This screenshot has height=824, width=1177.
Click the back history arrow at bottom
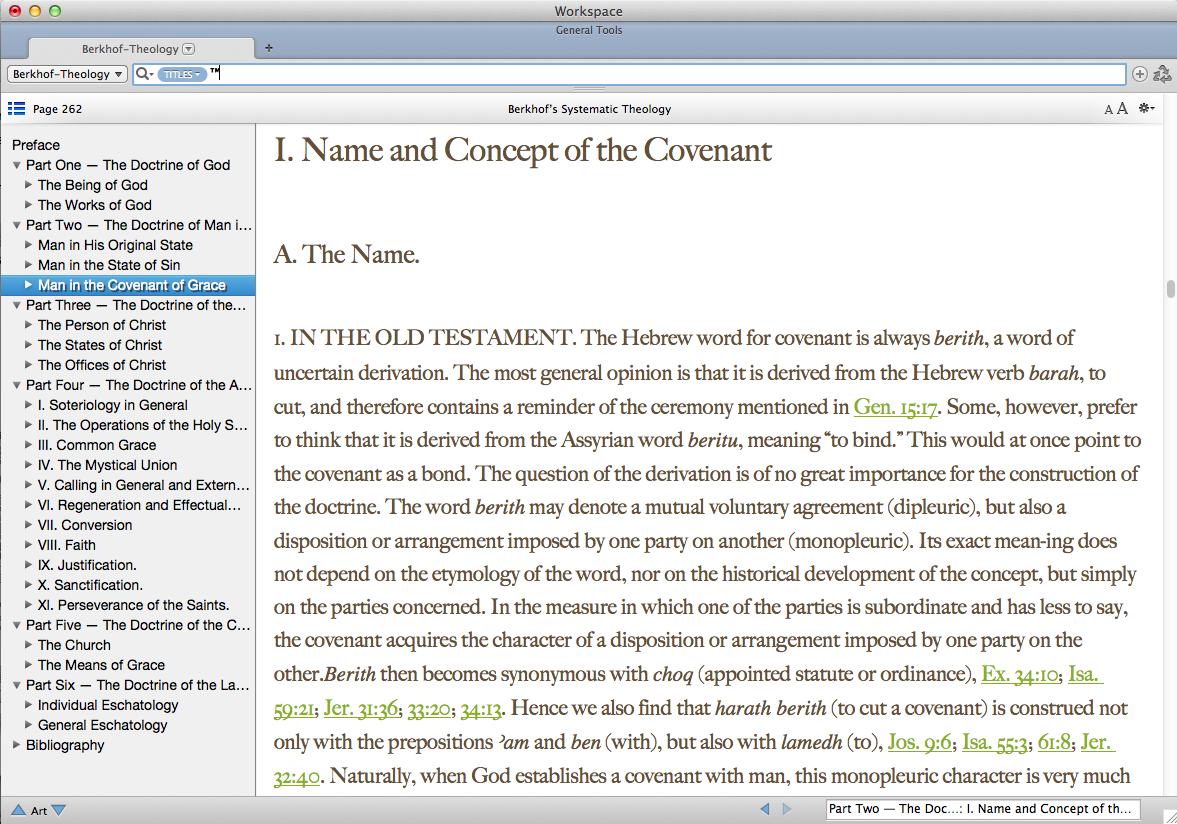pos(765,809)
